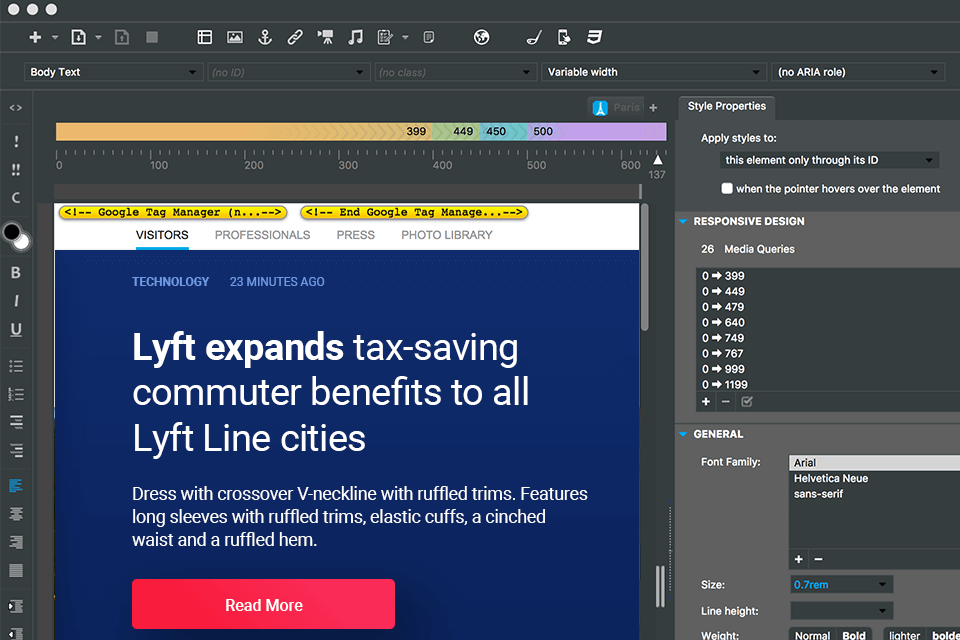The image size is (960, 640).
Task: Insert an image with the picture icon
Action: pos(235,37)
